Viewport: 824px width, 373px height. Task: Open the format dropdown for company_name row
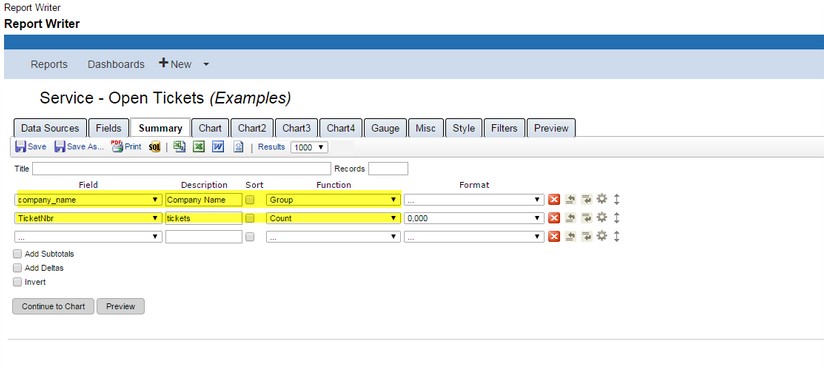click(473, 200)
